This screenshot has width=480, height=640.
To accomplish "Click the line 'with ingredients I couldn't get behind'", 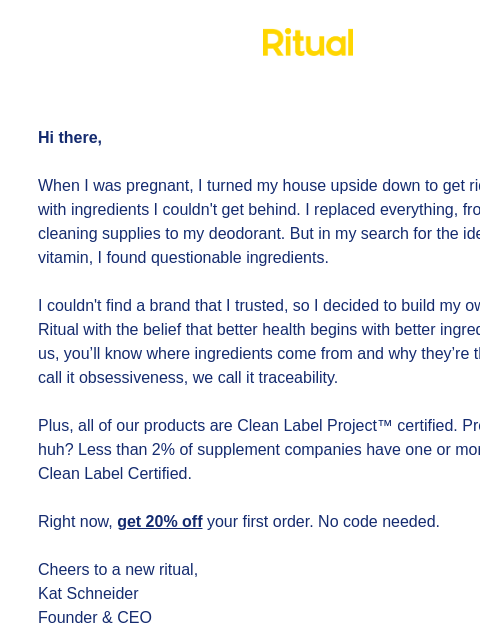I will tap(259, 210).
